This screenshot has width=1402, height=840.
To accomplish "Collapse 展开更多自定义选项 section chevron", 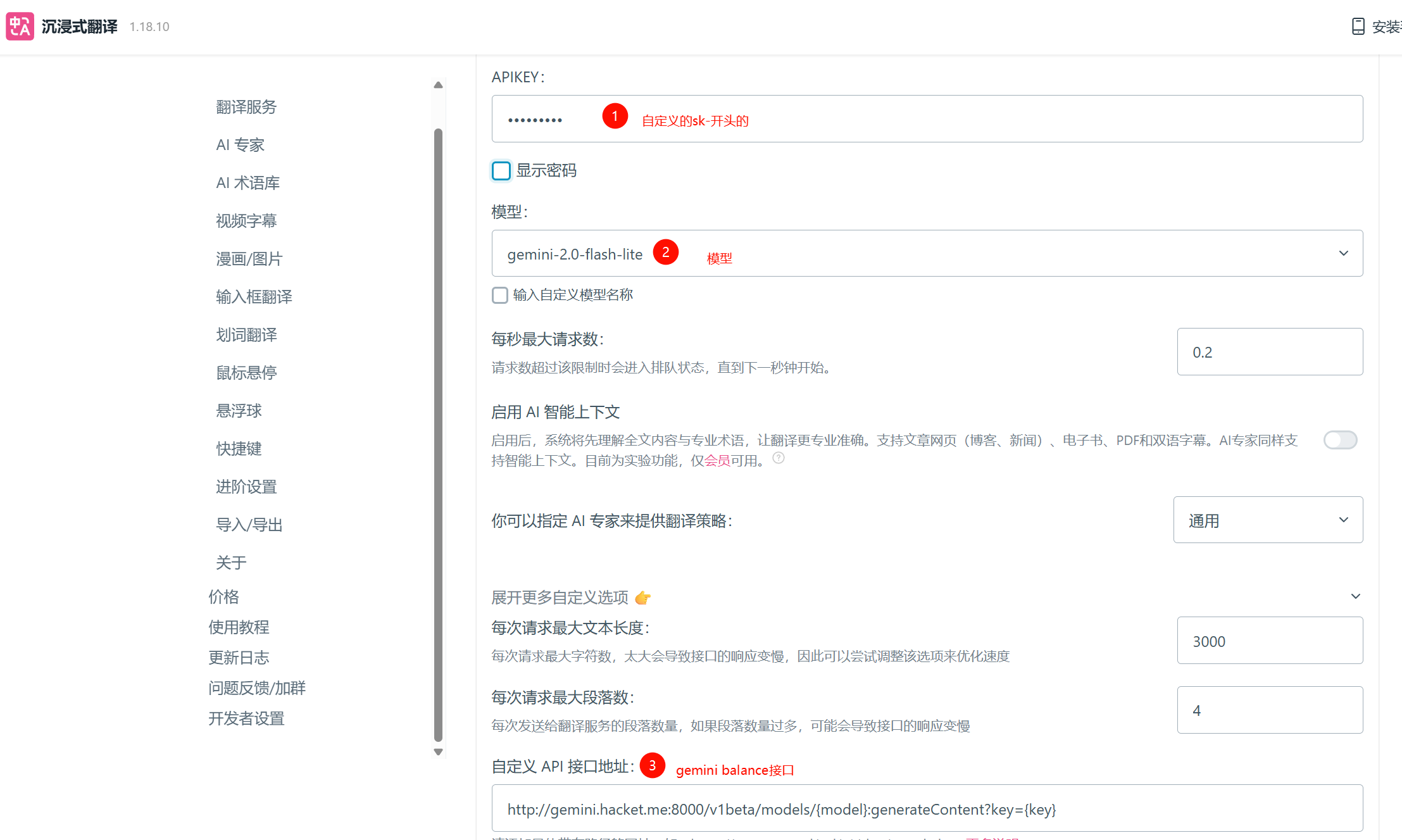I will [1355, 596].
